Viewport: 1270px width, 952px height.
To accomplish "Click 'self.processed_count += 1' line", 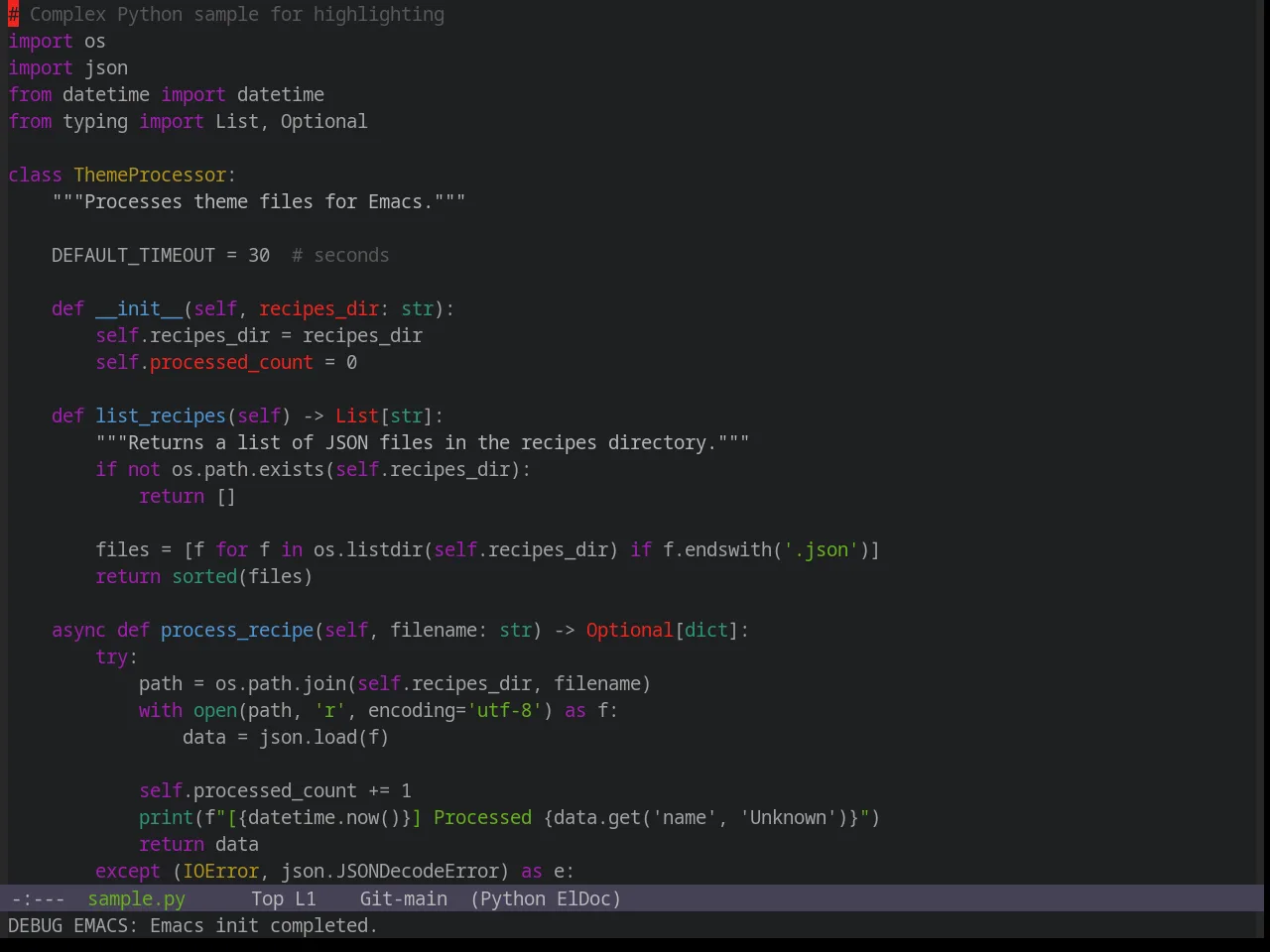I will pyautogui.click(x=275, y=790).
